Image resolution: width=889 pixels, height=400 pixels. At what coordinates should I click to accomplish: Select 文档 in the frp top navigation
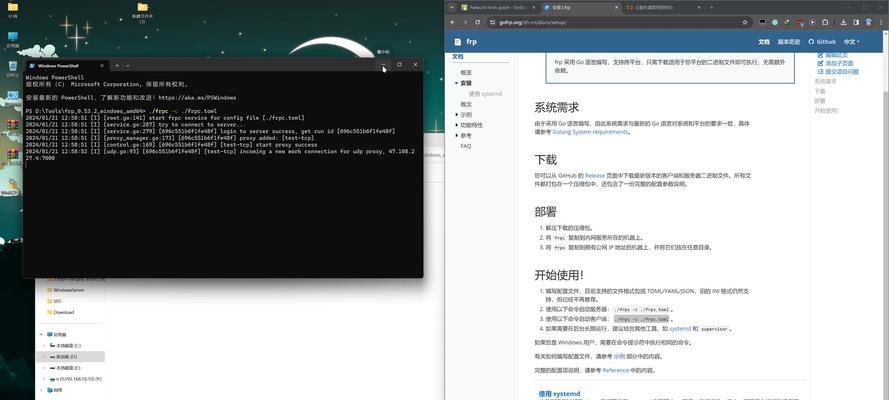tap(764, 42)
